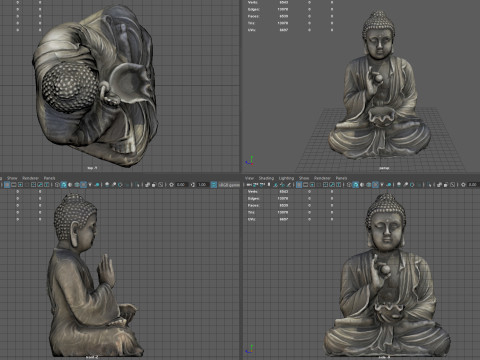Click exposure icon in side view toolbar
The width and height of the screenshot is (480, 360).
tap(171, 185)
